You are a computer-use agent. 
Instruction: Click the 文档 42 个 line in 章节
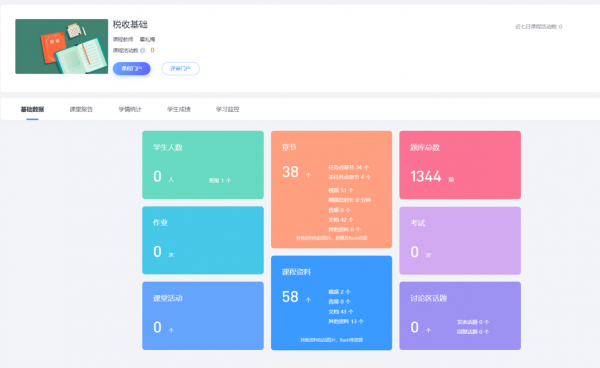click(341, 220)
